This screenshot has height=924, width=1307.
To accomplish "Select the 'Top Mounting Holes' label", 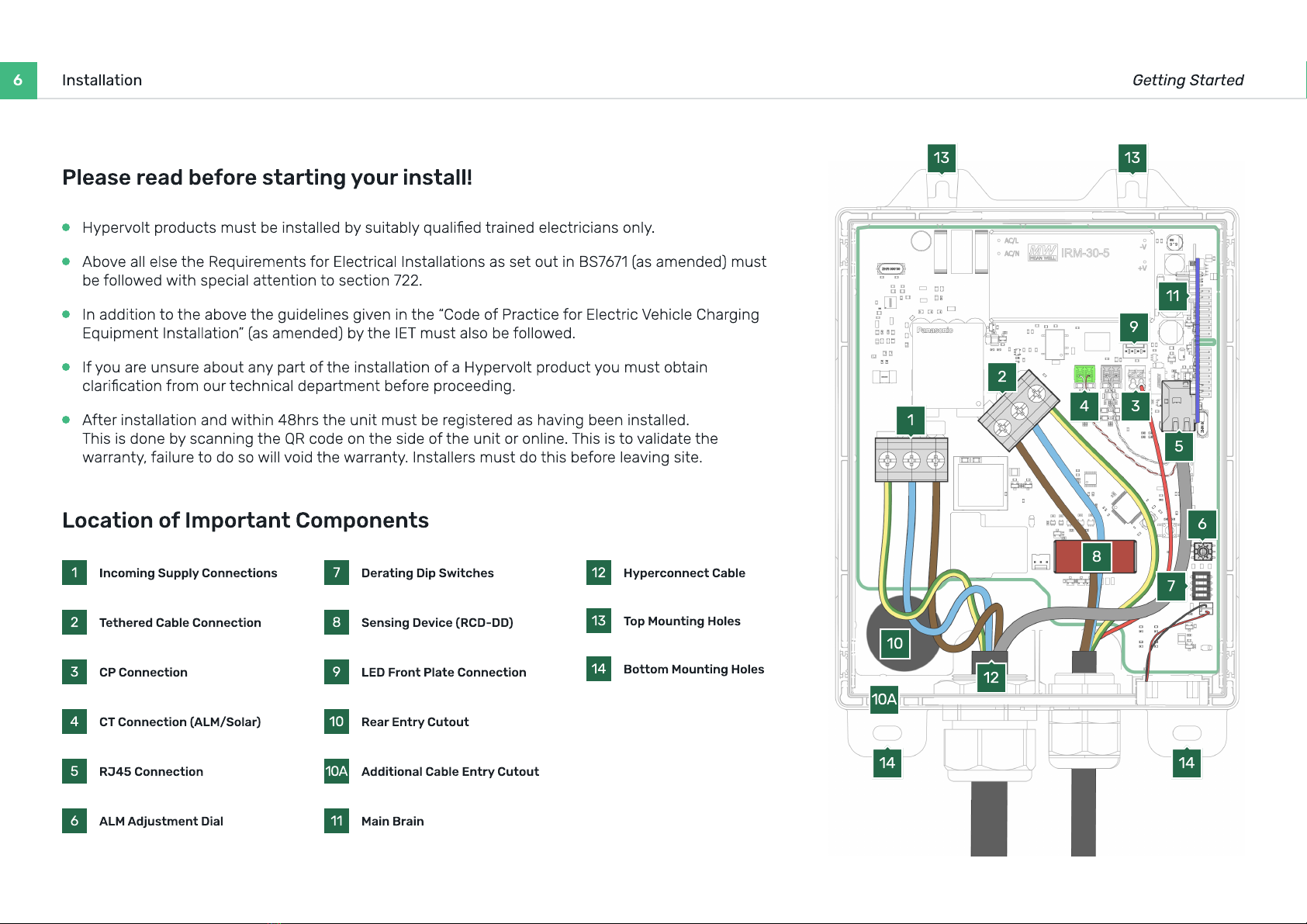I will [x=682, y=621].
